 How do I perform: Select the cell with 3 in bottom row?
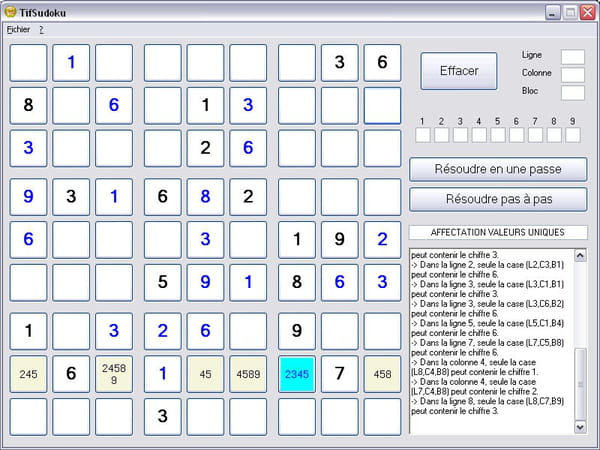(163, 417)
